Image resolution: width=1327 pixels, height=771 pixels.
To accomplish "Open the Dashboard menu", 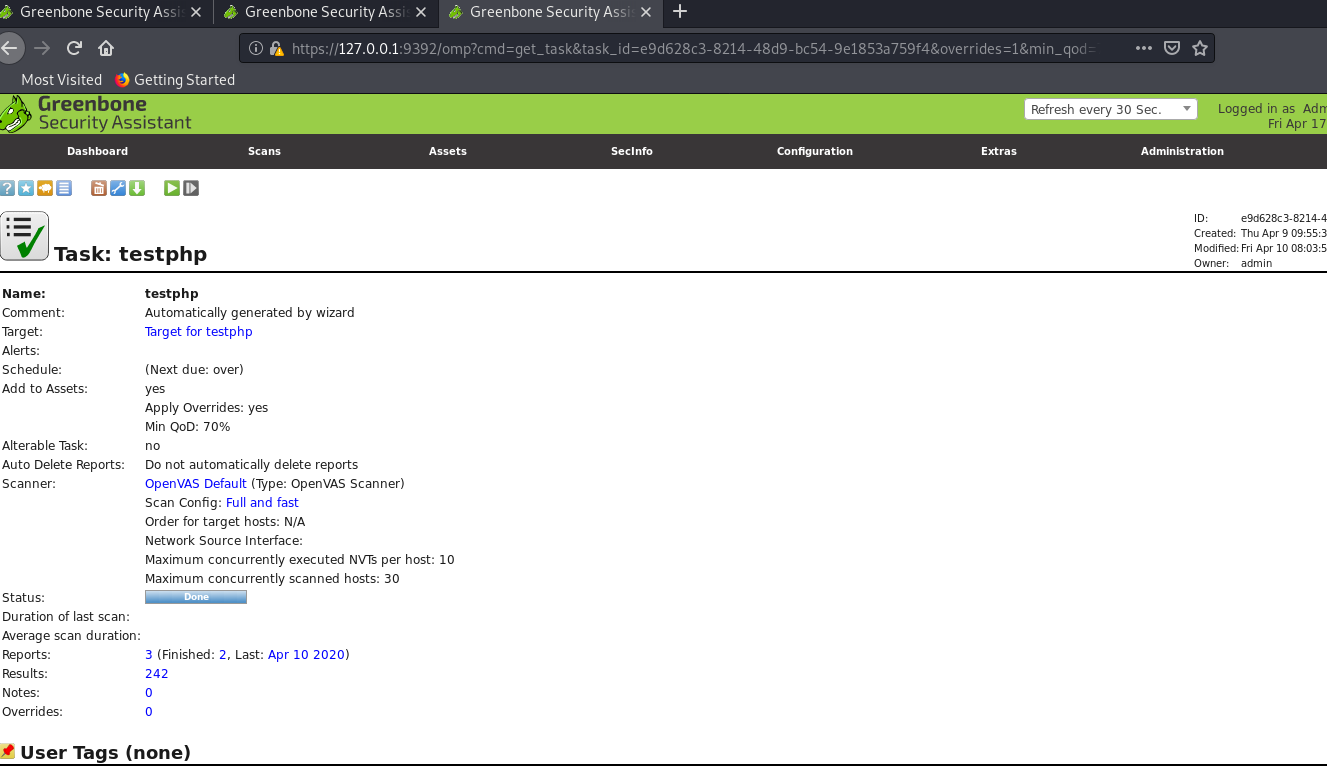I will (x=97, y=151).
